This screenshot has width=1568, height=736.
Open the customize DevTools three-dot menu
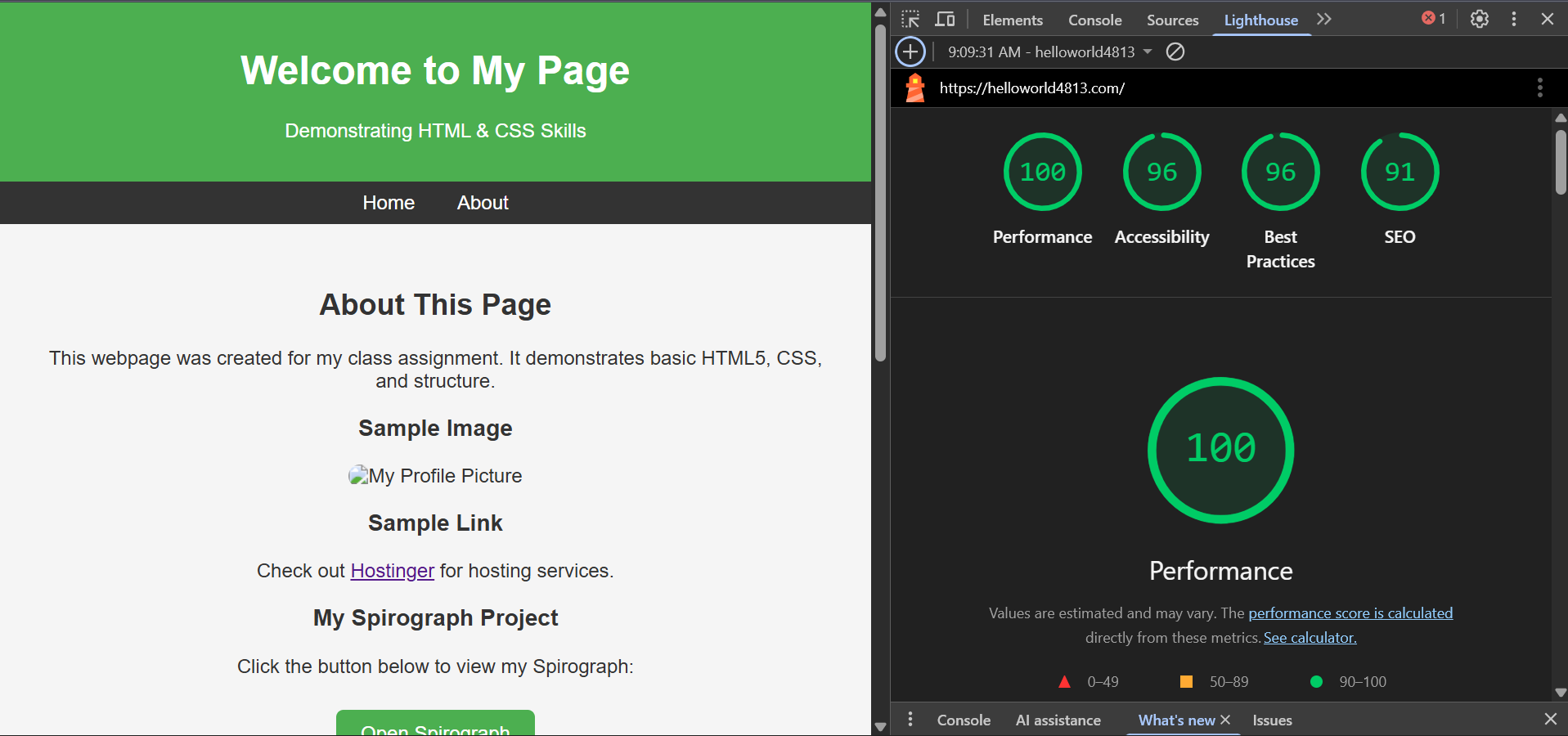click(1513, 18)
